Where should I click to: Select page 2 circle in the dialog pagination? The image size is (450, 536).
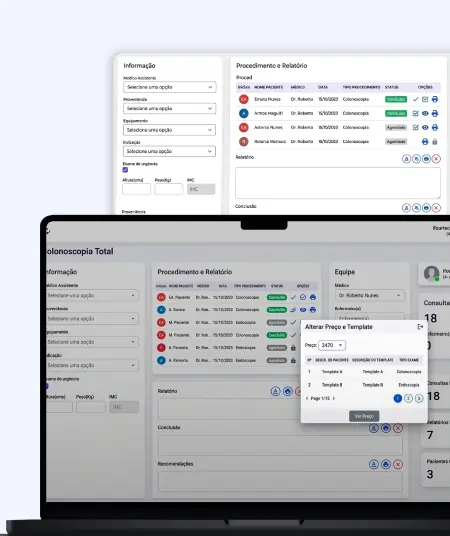click(x=408, y=398)
